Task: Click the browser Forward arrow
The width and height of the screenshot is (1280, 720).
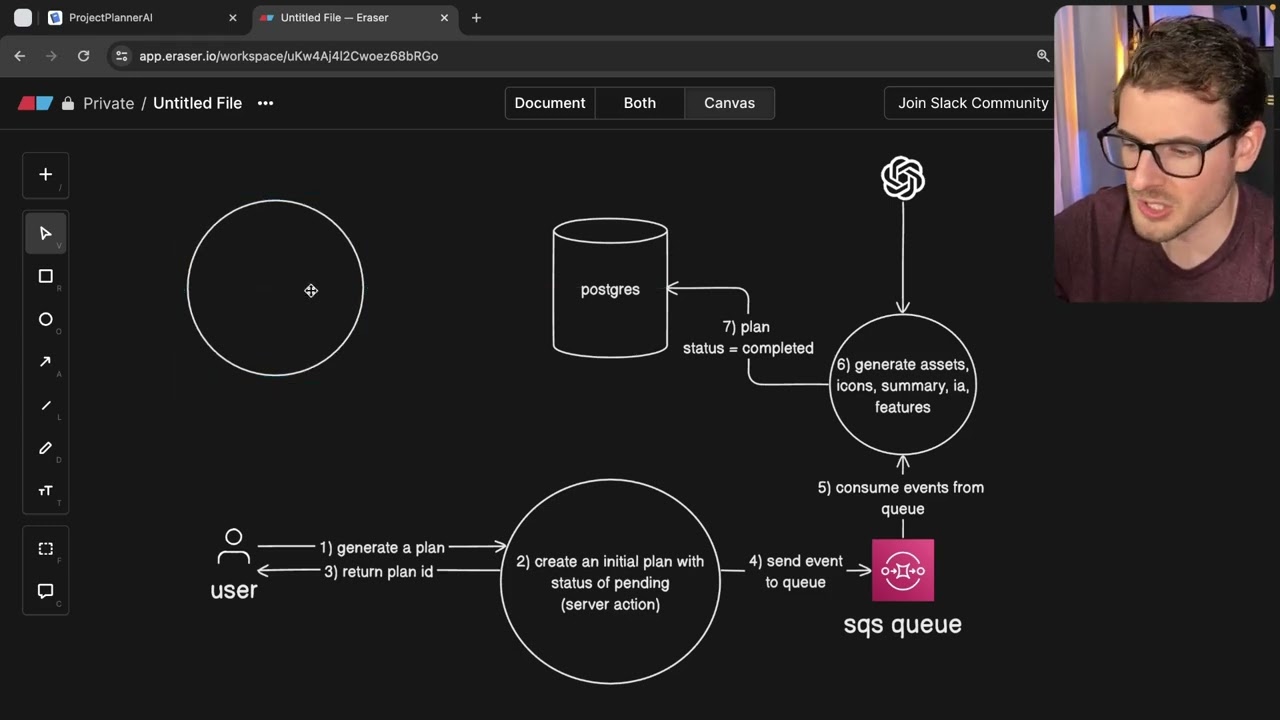Action: [52, 56]
